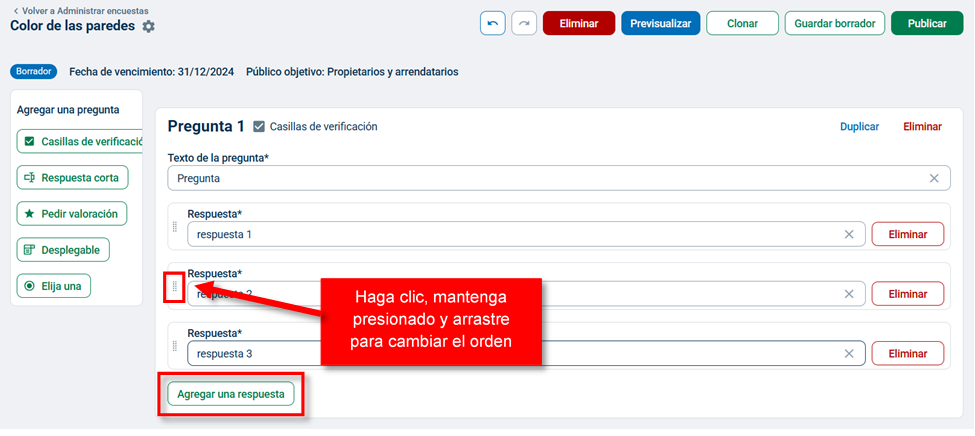Publish the survey with Publicar button
Image resolution: width=975 pixels, height=436 pixels.
click(927, 24)
